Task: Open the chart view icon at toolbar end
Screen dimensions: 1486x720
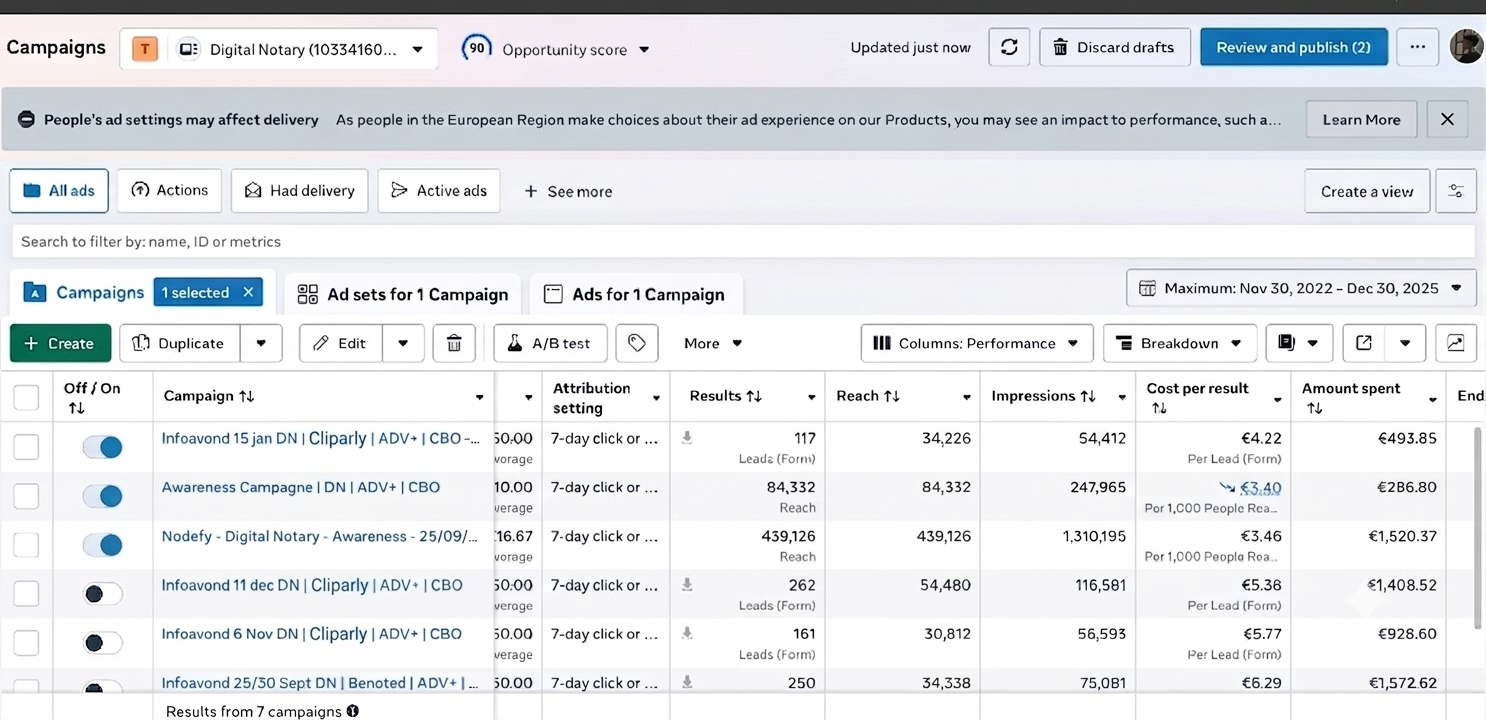Action: click(1455, 343)
